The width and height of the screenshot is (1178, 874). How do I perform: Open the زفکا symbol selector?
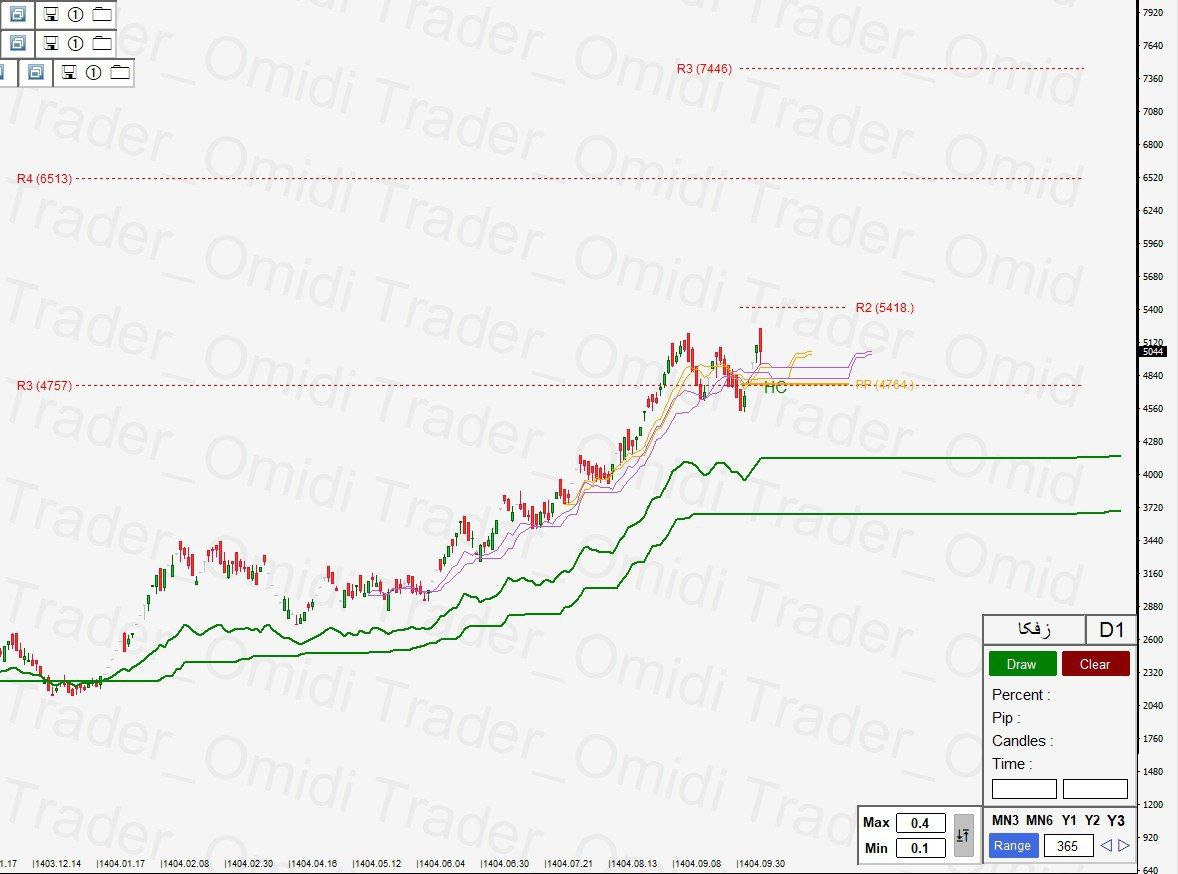1034,630
